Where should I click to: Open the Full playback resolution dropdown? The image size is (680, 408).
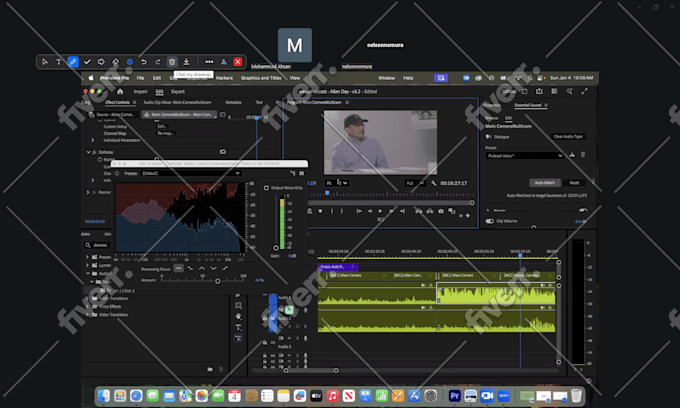(415, 183)
